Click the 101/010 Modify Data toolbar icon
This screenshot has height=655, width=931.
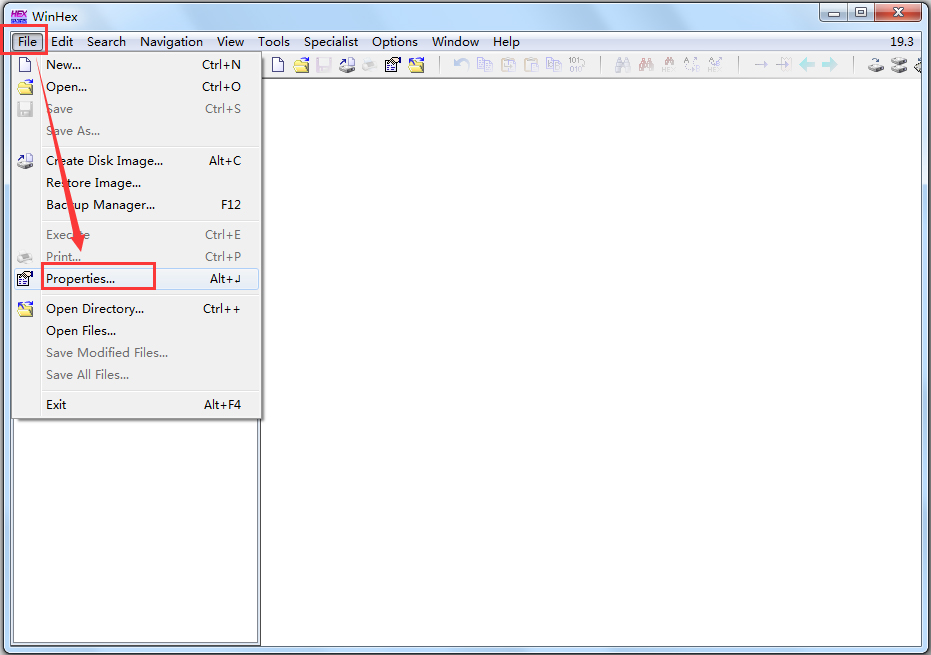point(577,64)
